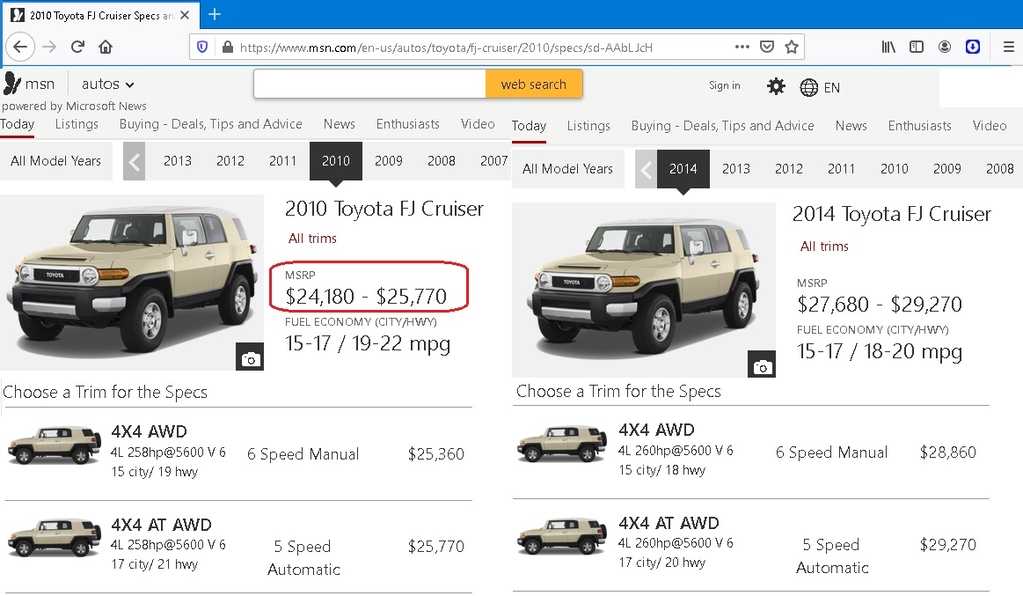Click the Sign in link

[x=724, y=85]
